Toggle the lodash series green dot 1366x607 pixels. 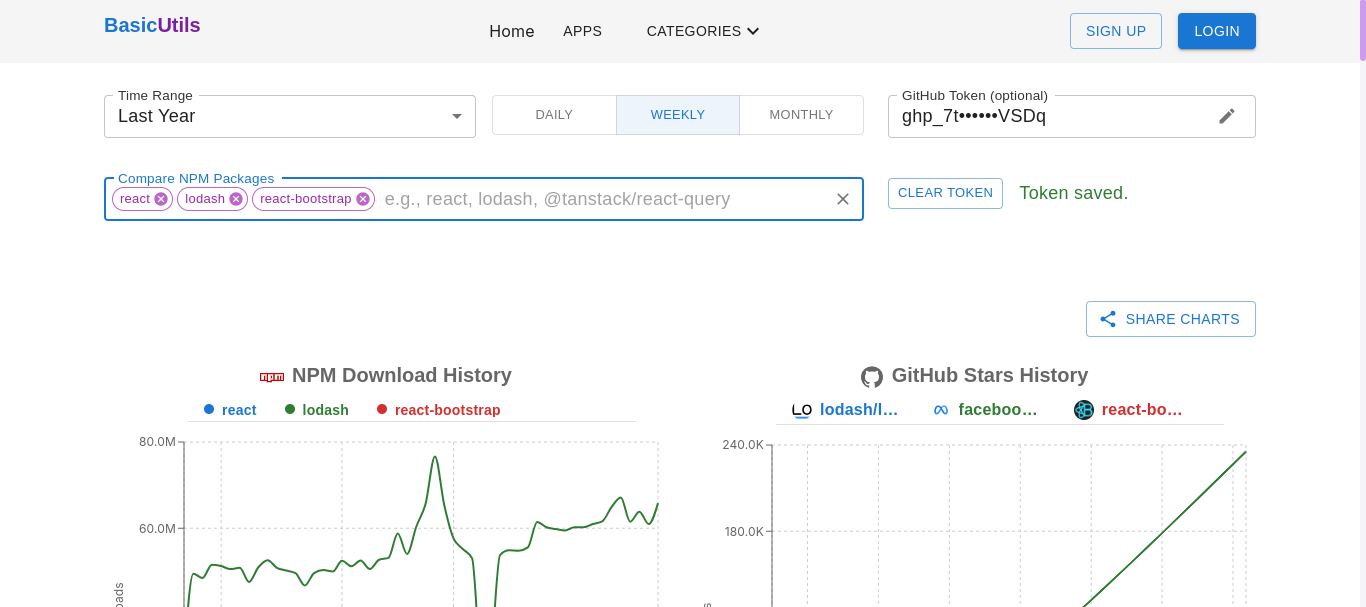coord(290,409)
